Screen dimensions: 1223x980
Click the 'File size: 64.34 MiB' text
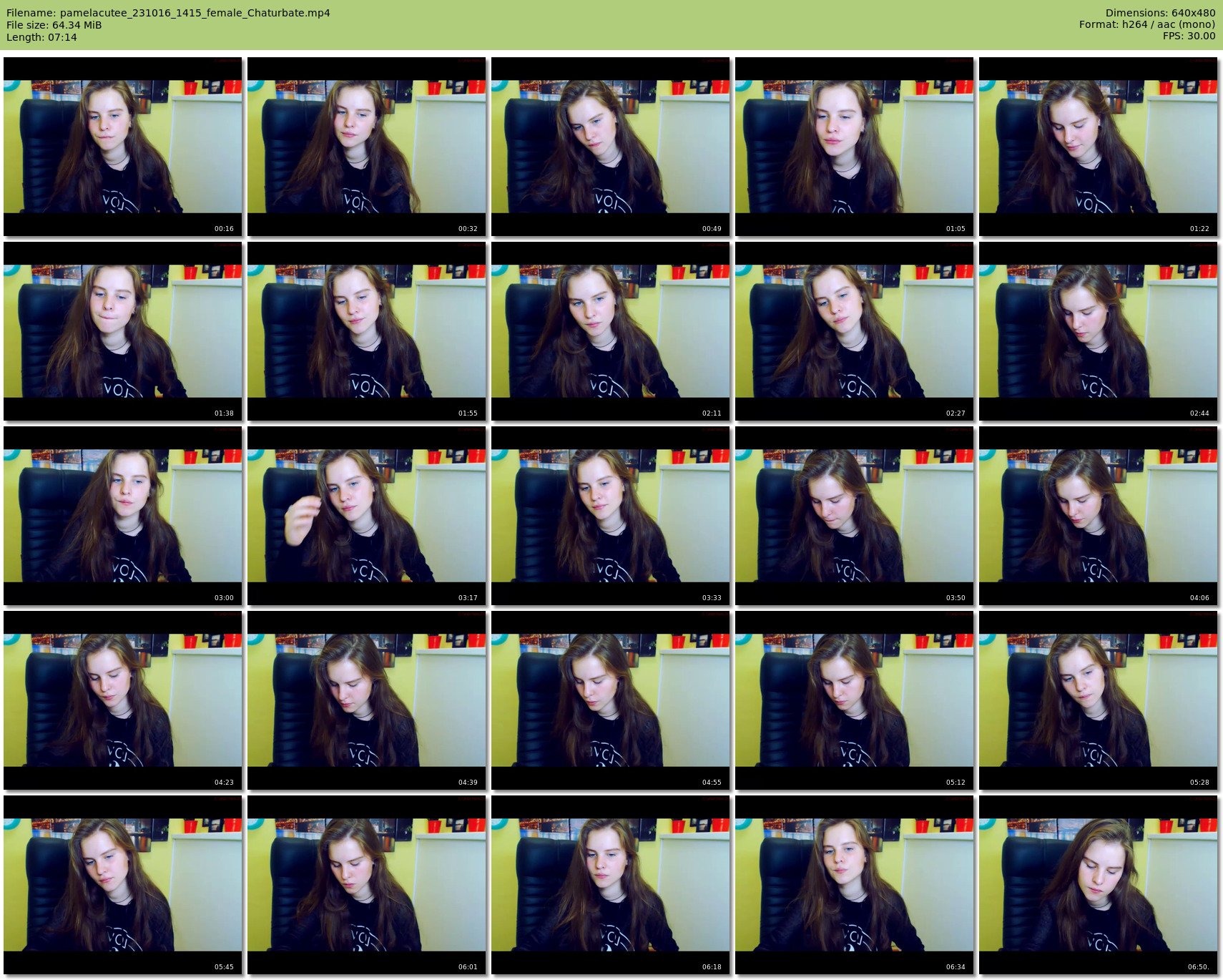coord(54,25)
